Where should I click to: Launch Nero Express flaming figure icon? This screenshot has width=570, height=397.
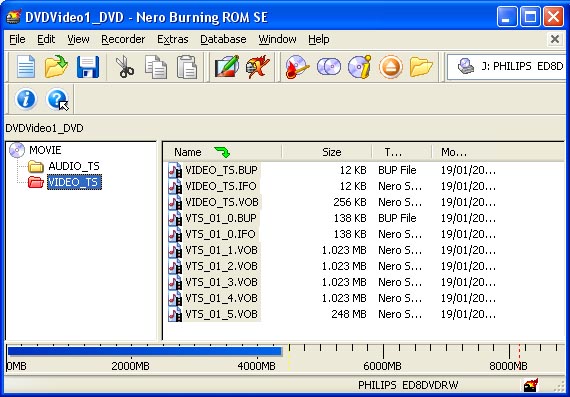point(257,67)
